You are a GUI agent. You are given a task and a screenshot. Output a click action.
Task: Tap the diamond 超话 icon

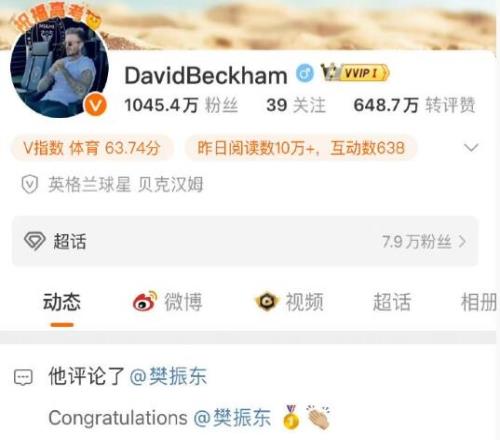[34, 241]
